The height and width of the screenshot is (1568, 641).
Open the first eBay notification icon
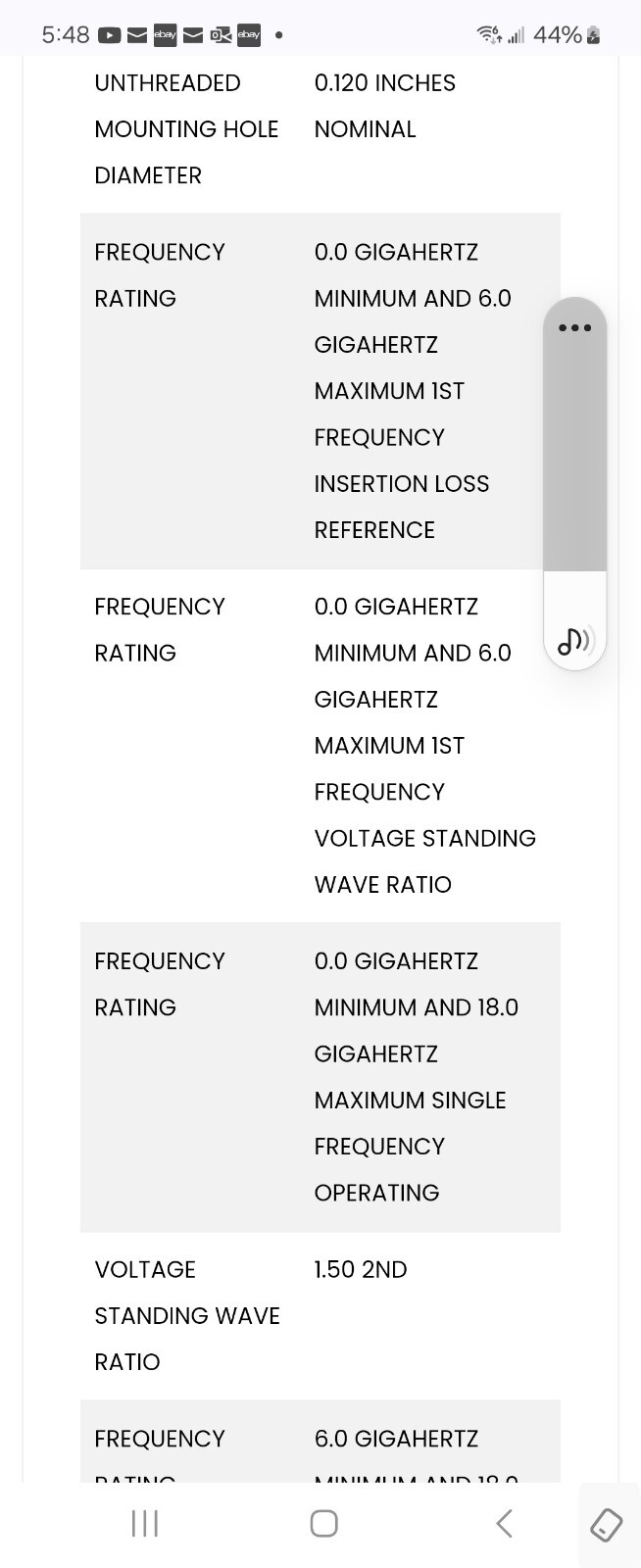pos(166,35)
